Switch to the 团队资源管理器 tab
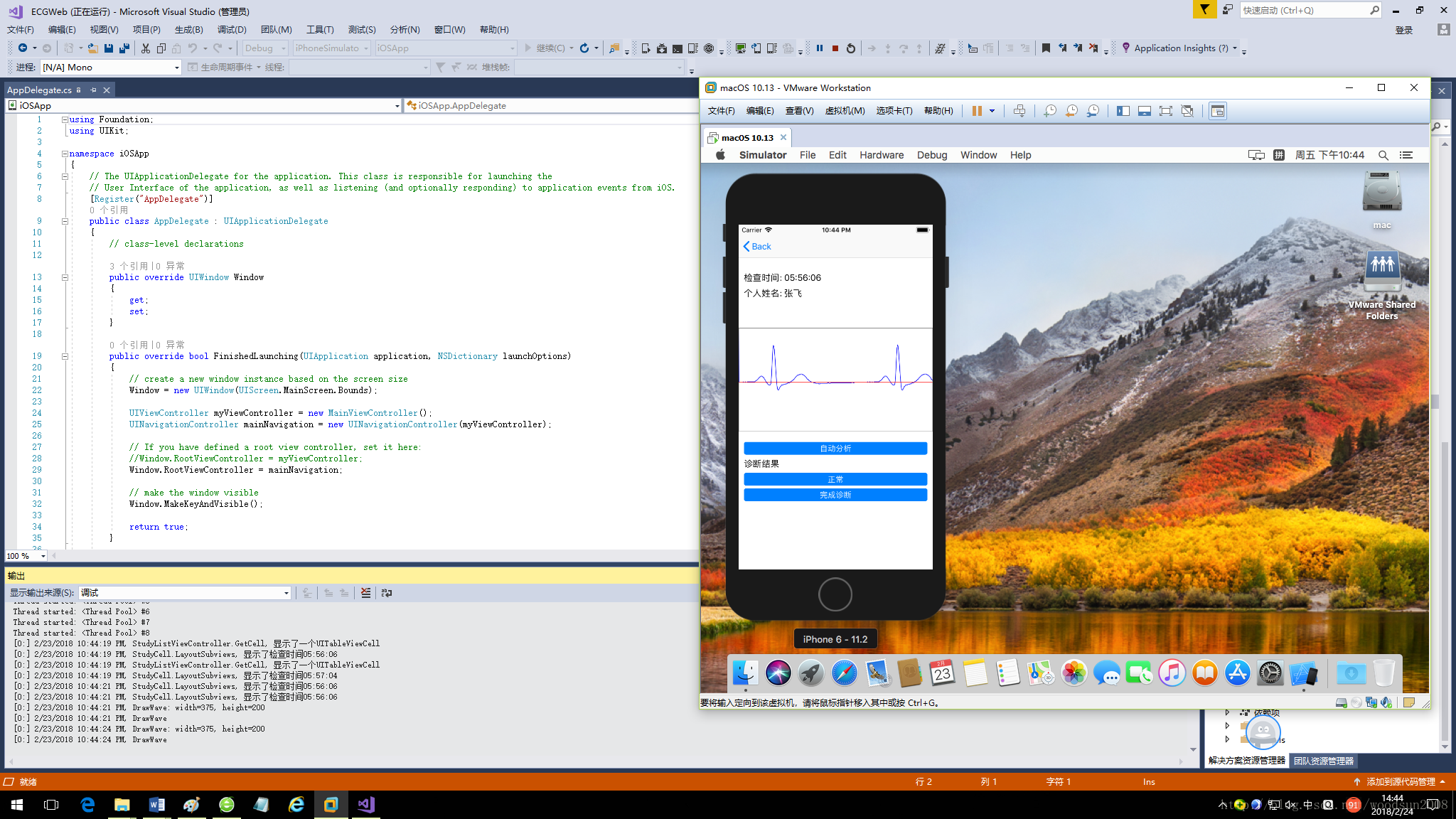The height and width of the screenshot is (819, 1456). pos(1324,761)
